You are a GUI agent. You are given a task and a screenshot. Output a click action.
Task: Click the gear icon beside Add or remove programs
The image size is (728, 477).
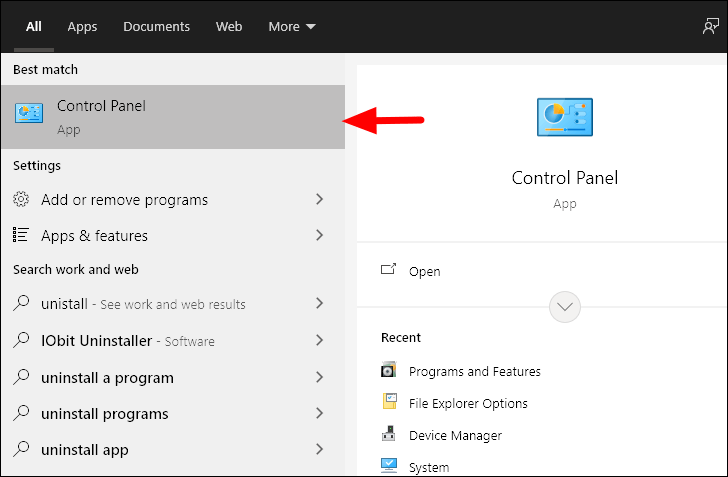click(x=21, y=199)
